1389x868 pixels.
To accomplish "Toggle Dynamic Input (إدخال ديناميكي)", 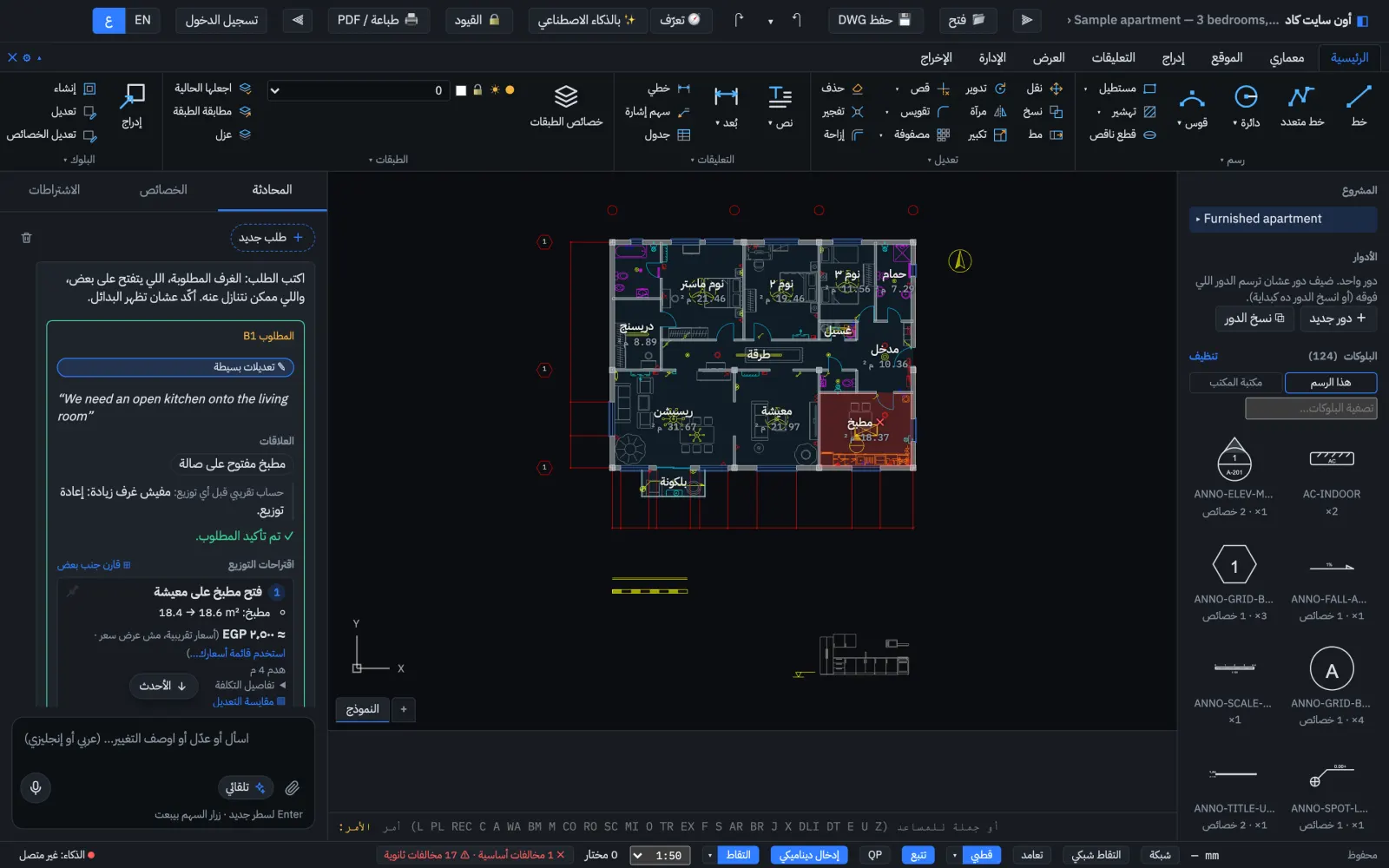I will click(x=809, y=855).
